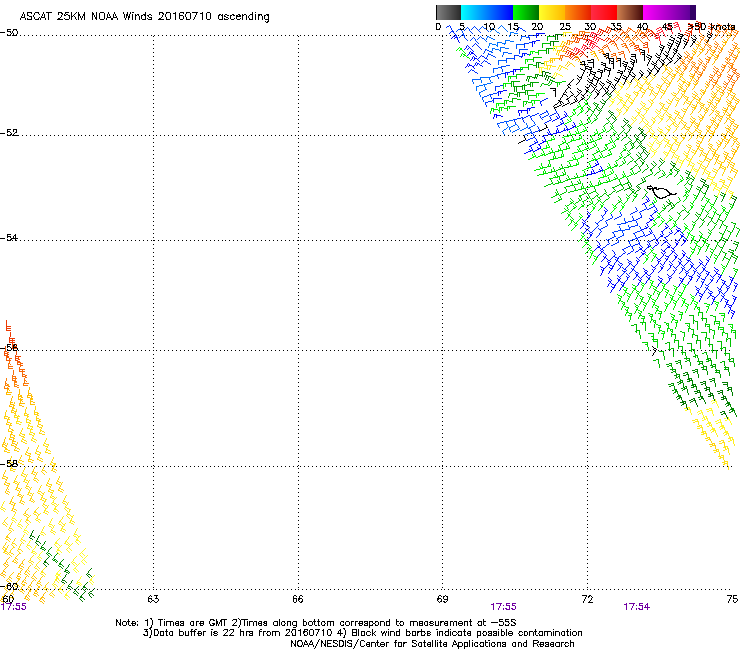Click the green 15–20 knots legend segment
The height and width of the screenshot is (650, 740).
[x=526, y=12]
